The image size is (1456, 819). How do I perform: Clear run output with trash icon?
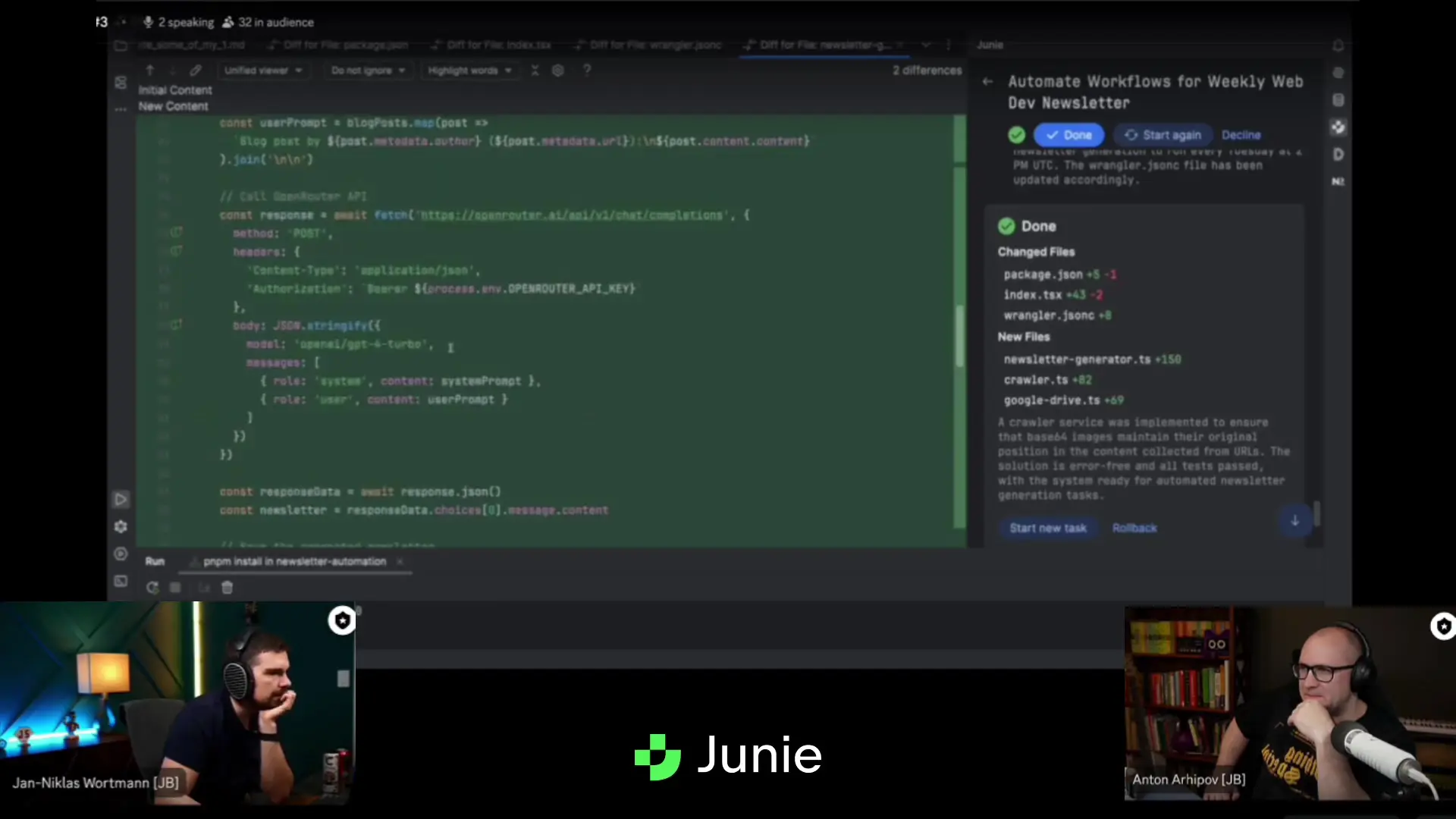tap(227, 588)
